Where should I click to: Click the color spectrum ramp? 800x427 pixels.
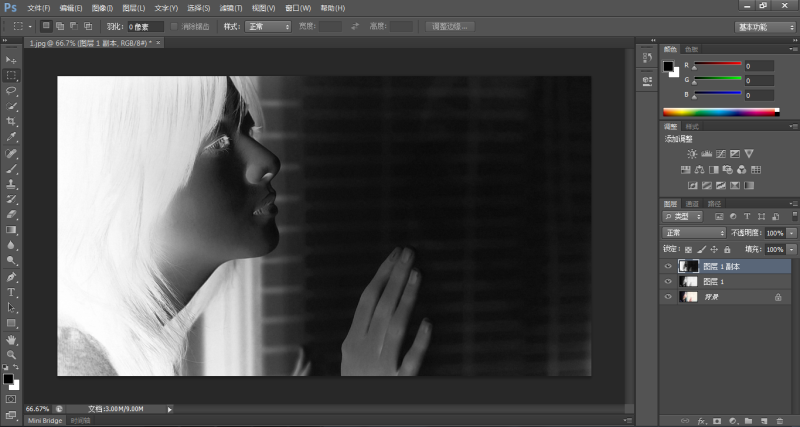tap(716, 112)
